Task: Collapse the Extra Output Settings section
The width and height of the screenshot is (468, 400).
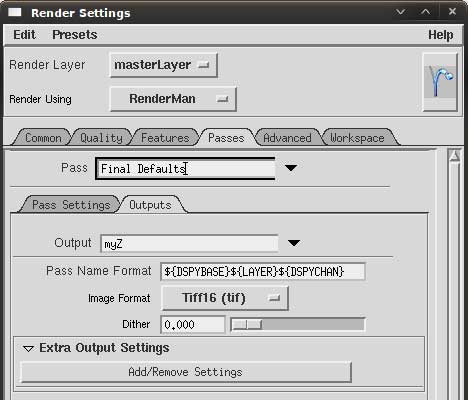Action: tap(28, 348)
